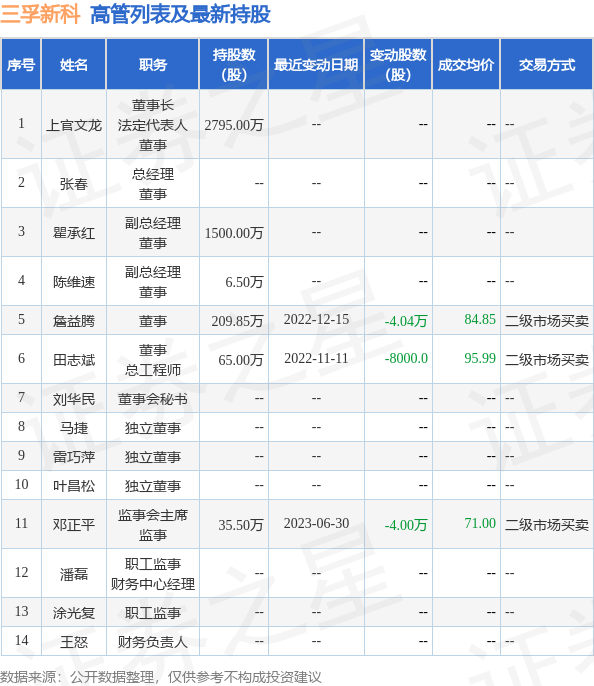Click the 数据来源 disclaimer footer text
594x686 pixels.
[x=161, y=676]
